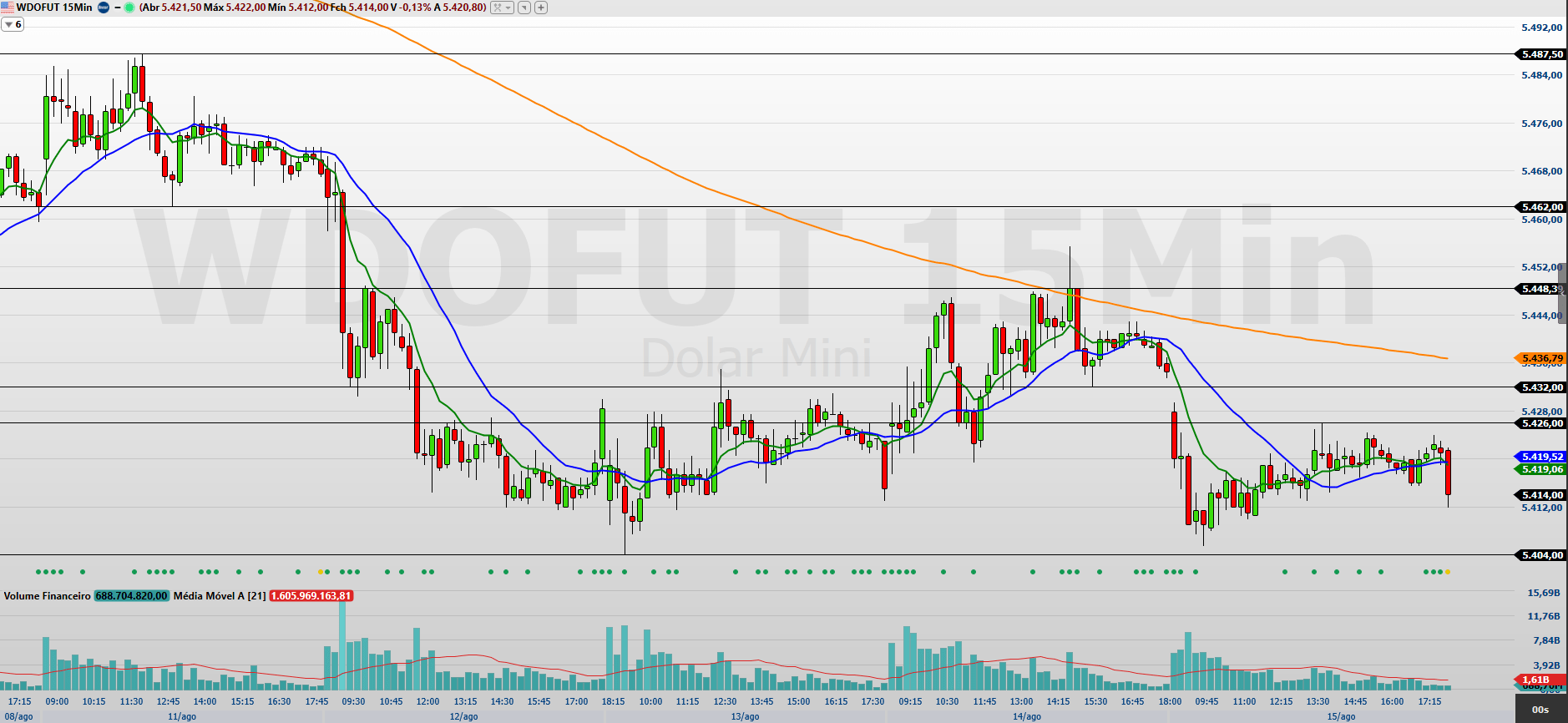Select the 5.404,00 support line label
The width and height of the screenshot is (1568, 723).
1540,555
